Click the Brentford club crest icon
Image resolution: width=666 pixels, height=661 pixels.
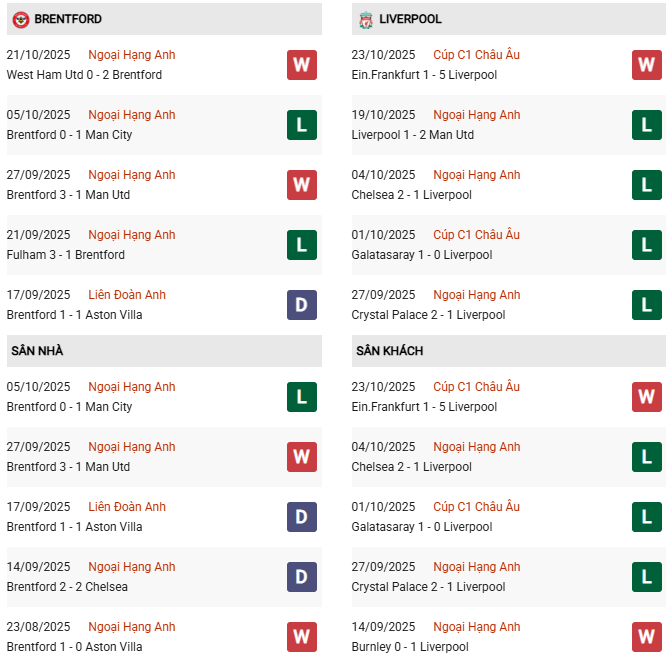[20, 19]
